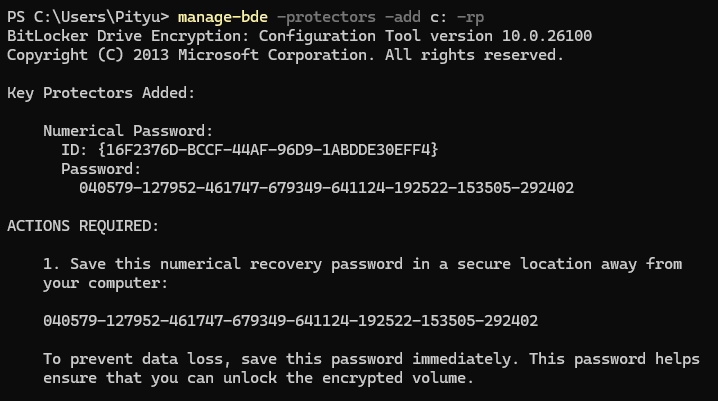This screenshot has width=718, height=401.
Task: Click the -rp flag in command
Action: [x=470, y=17]
